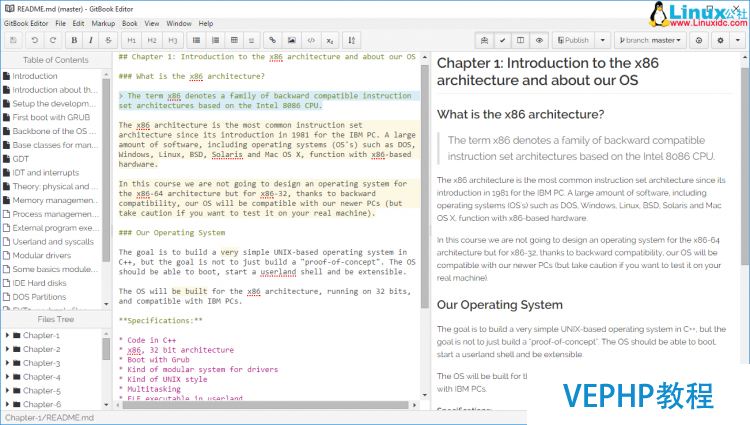
Task: Click the Publish button
Action: click(x=574, y=41)
